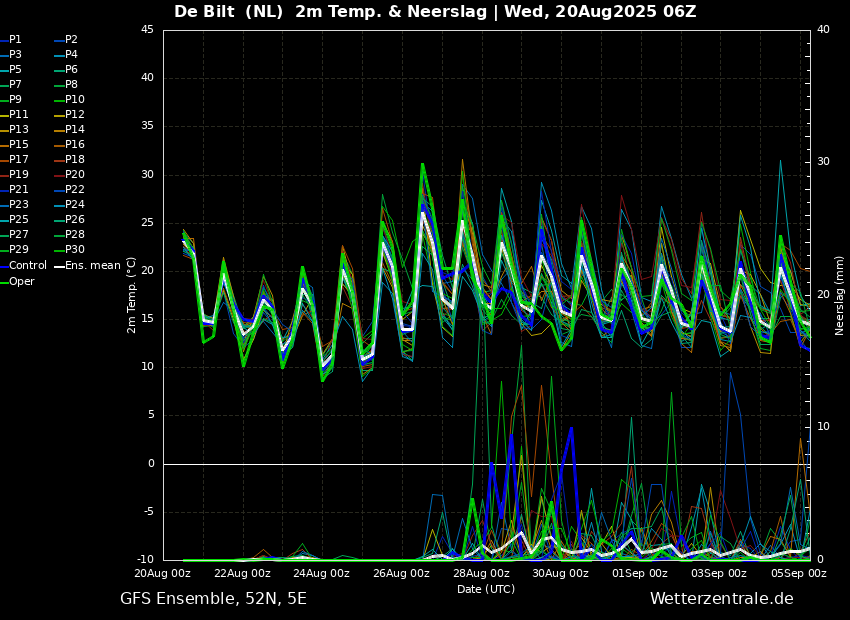Select the P12 legend label
The width and height of the screenshot is (850, 620).
point(75,115)
